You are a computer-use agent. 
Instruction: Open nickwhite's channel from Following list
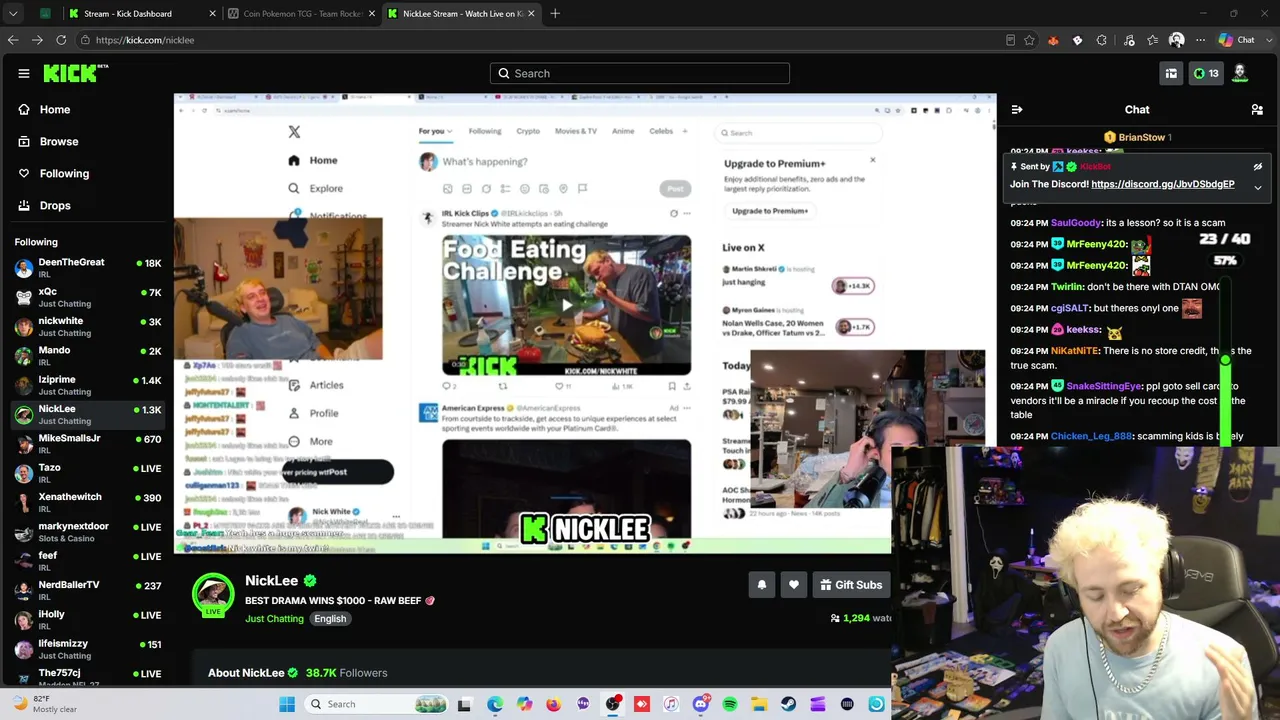click(88, 326)
